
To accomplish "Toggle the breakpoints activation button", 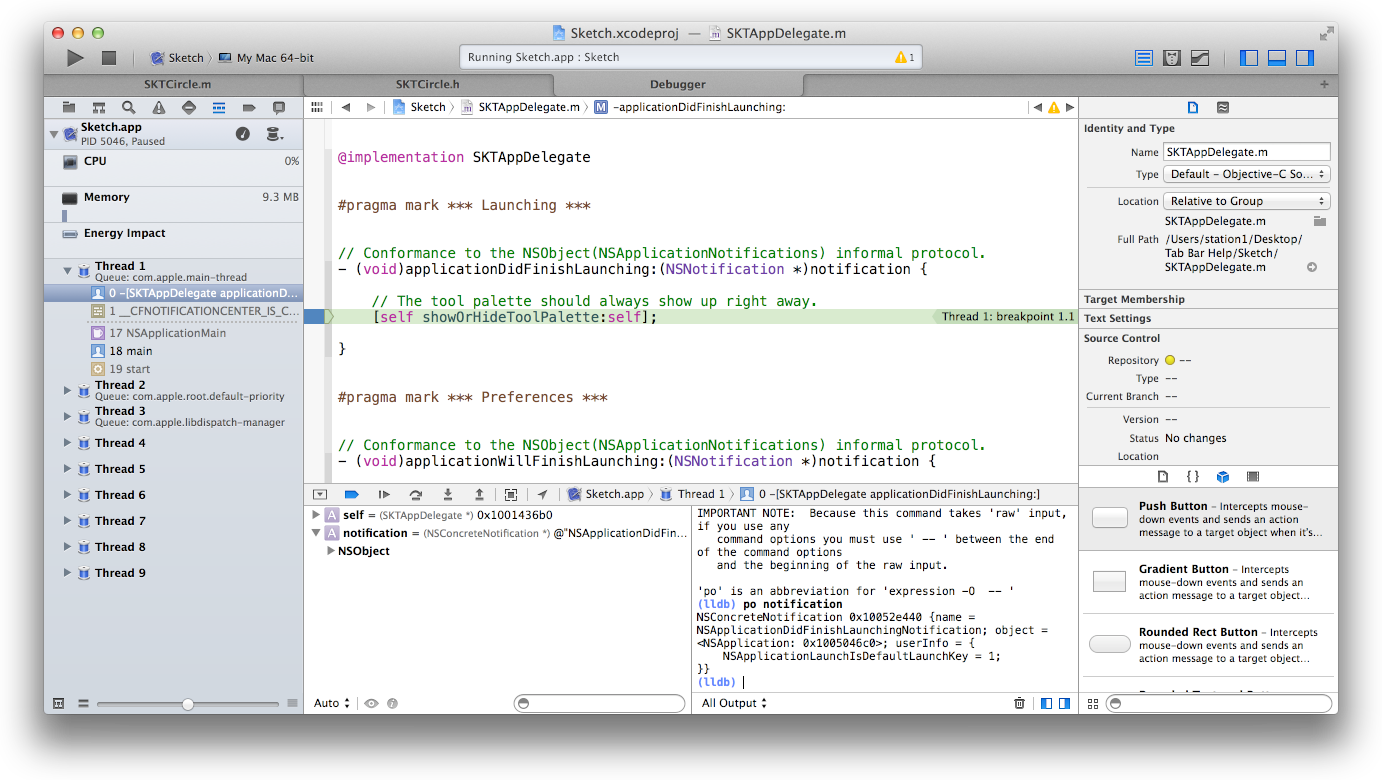I will (351, 494).
